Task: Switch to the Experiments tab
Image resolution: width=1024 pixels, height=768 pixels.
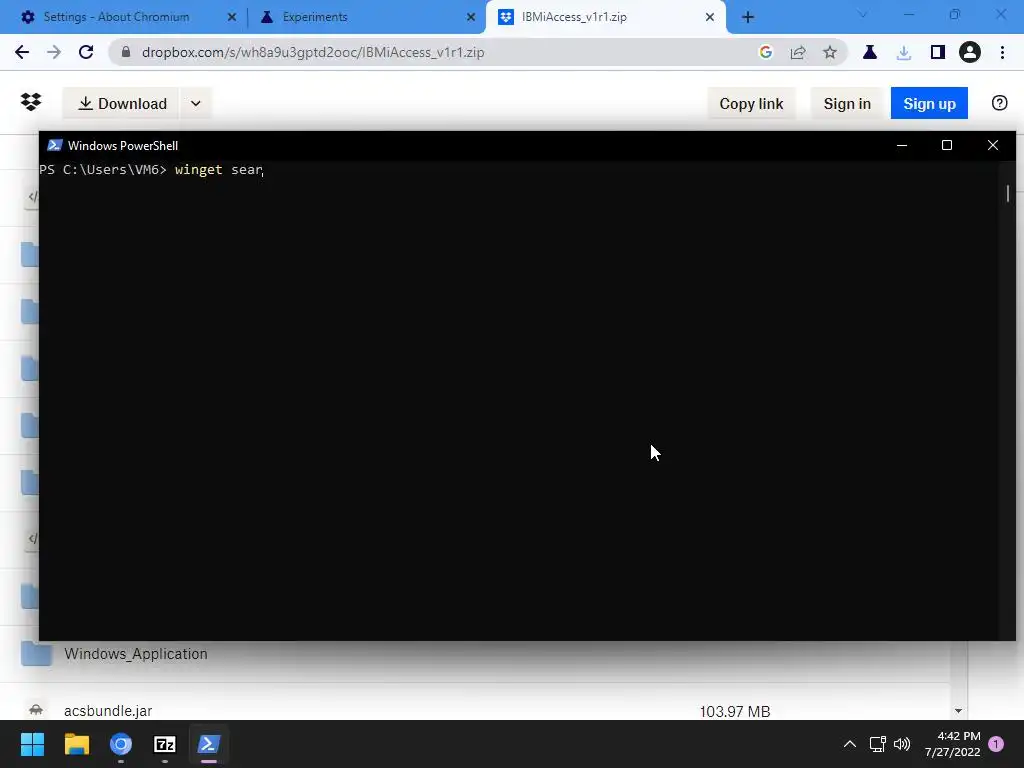Action: tap(367, 17)
